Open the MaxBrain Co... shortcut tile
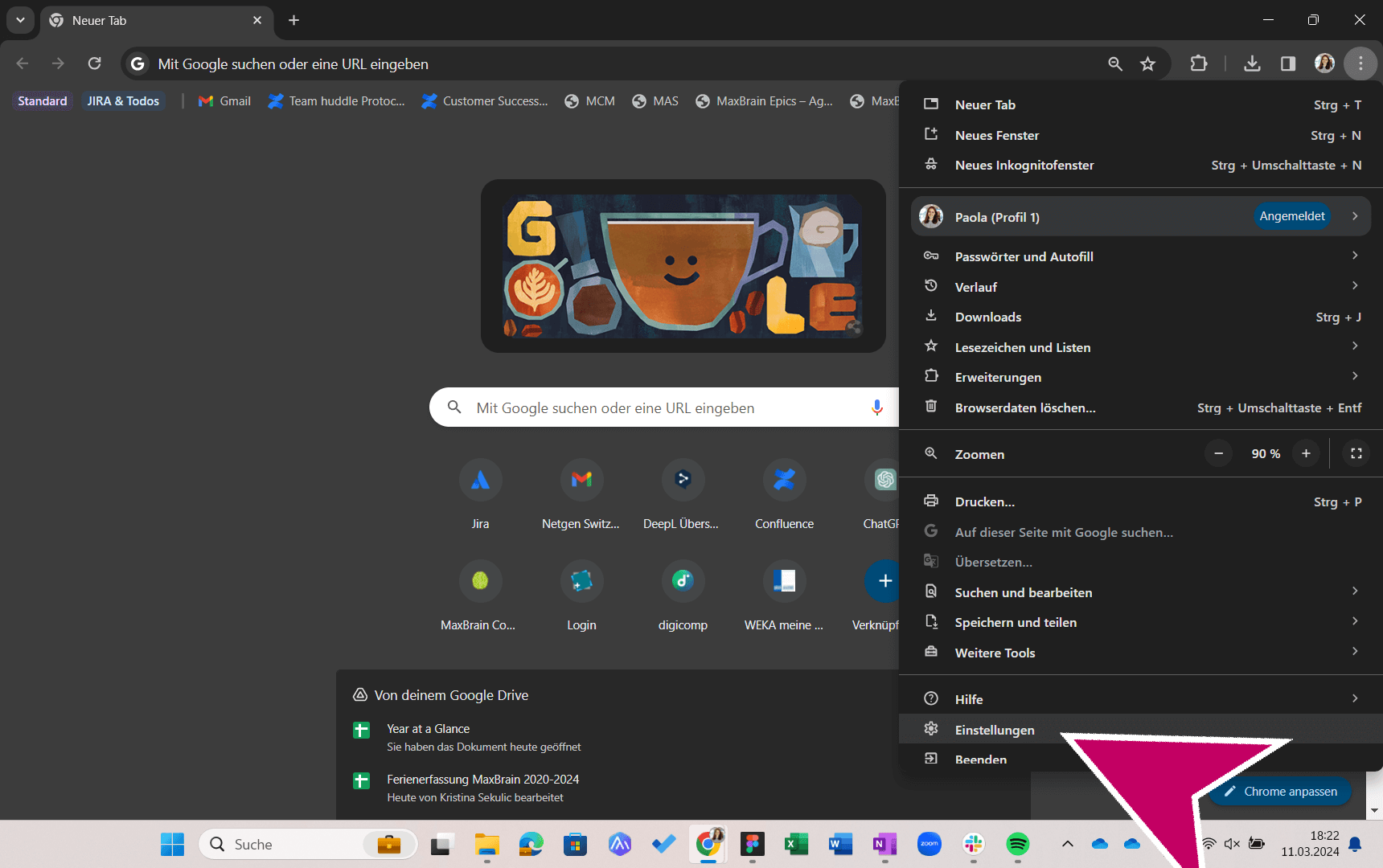The width and height of the screenshot is (1383, 868). tap(479, 596)
